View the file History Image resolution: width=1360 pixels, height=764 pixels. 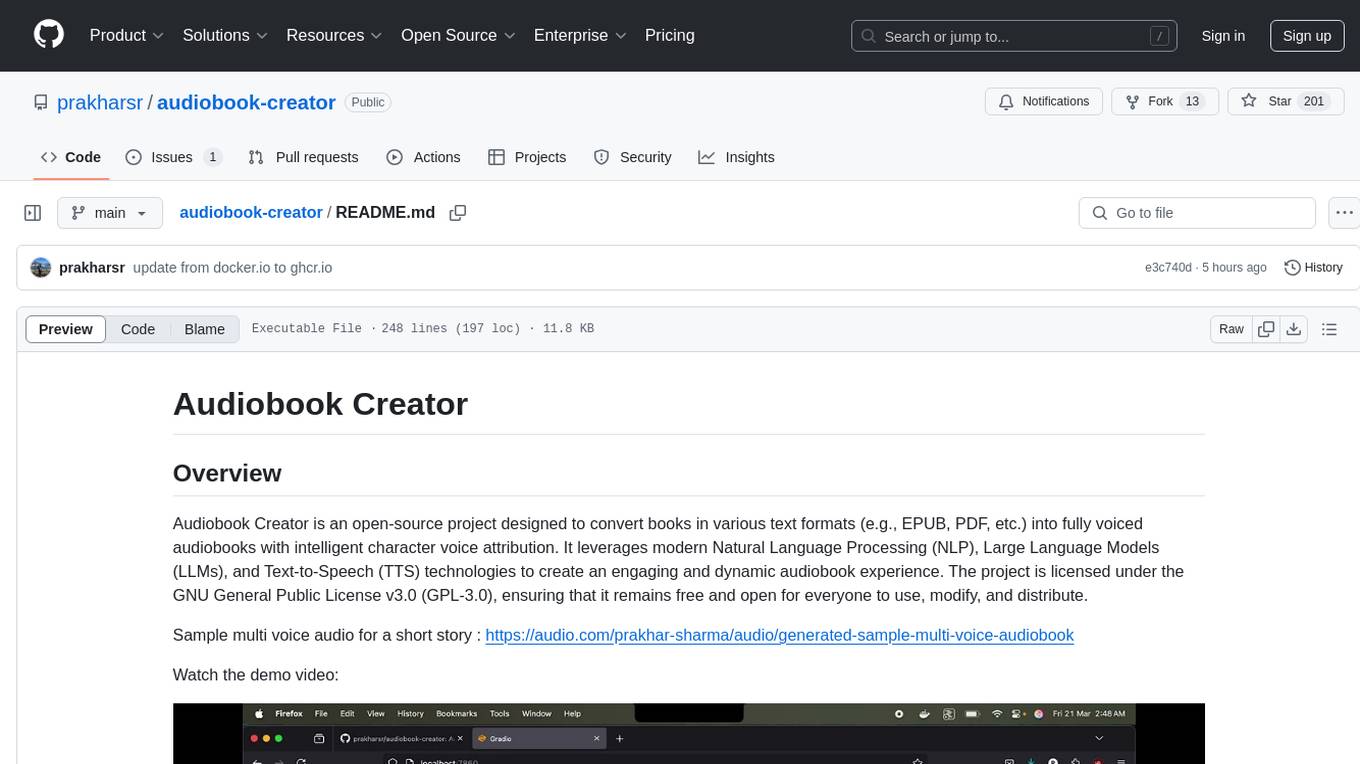point(1313,267)
